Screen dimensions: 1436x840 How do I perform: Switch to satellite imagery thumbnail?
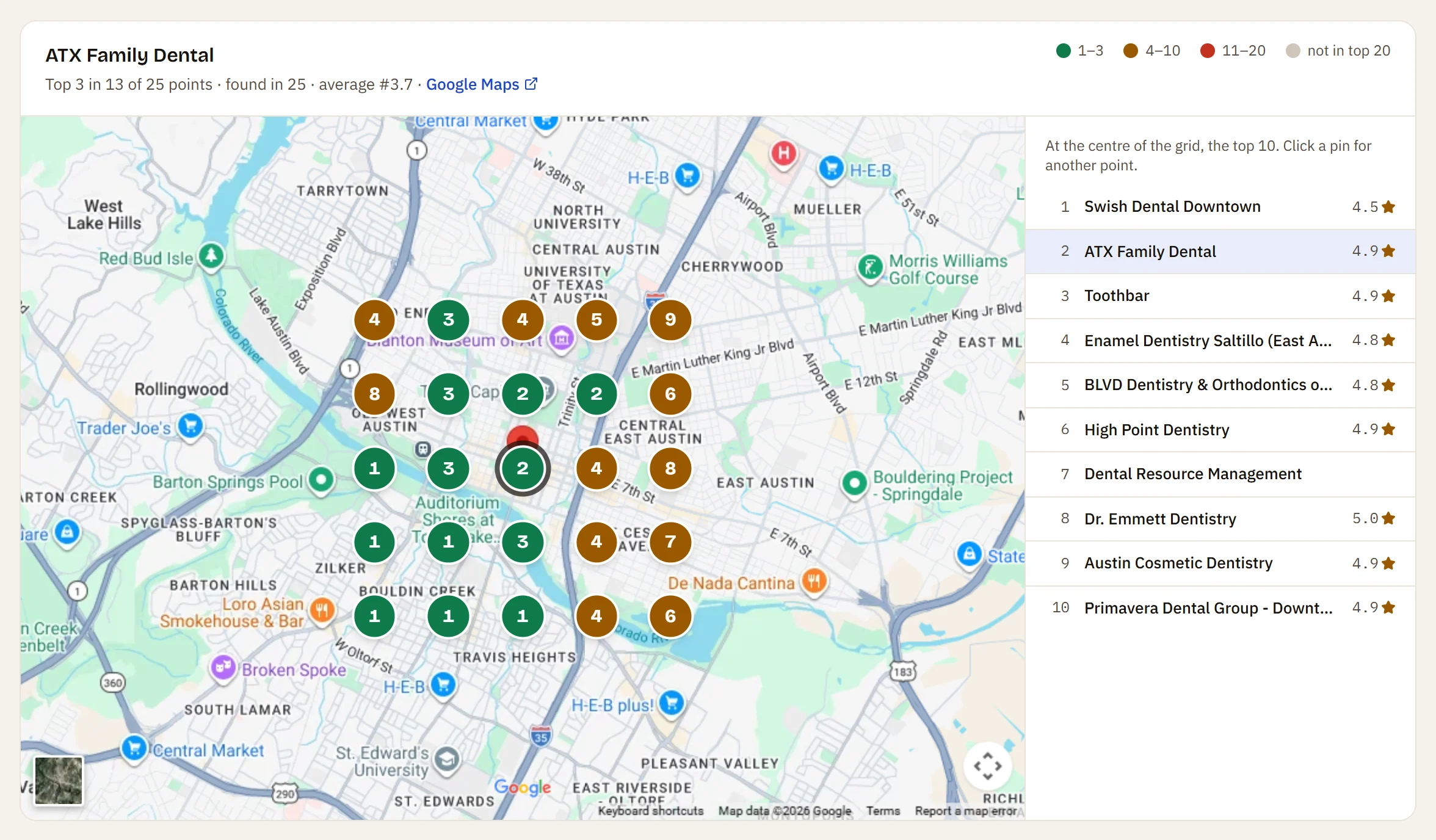coord(59,781)
